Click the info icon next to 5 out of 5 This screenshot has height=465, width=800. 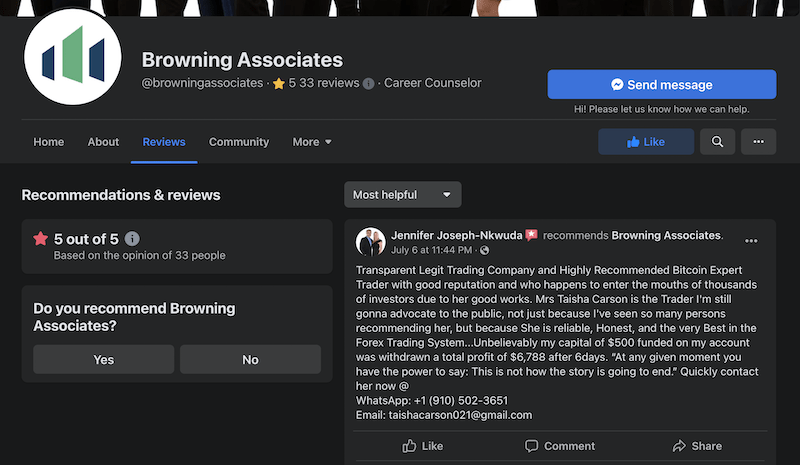132,238
